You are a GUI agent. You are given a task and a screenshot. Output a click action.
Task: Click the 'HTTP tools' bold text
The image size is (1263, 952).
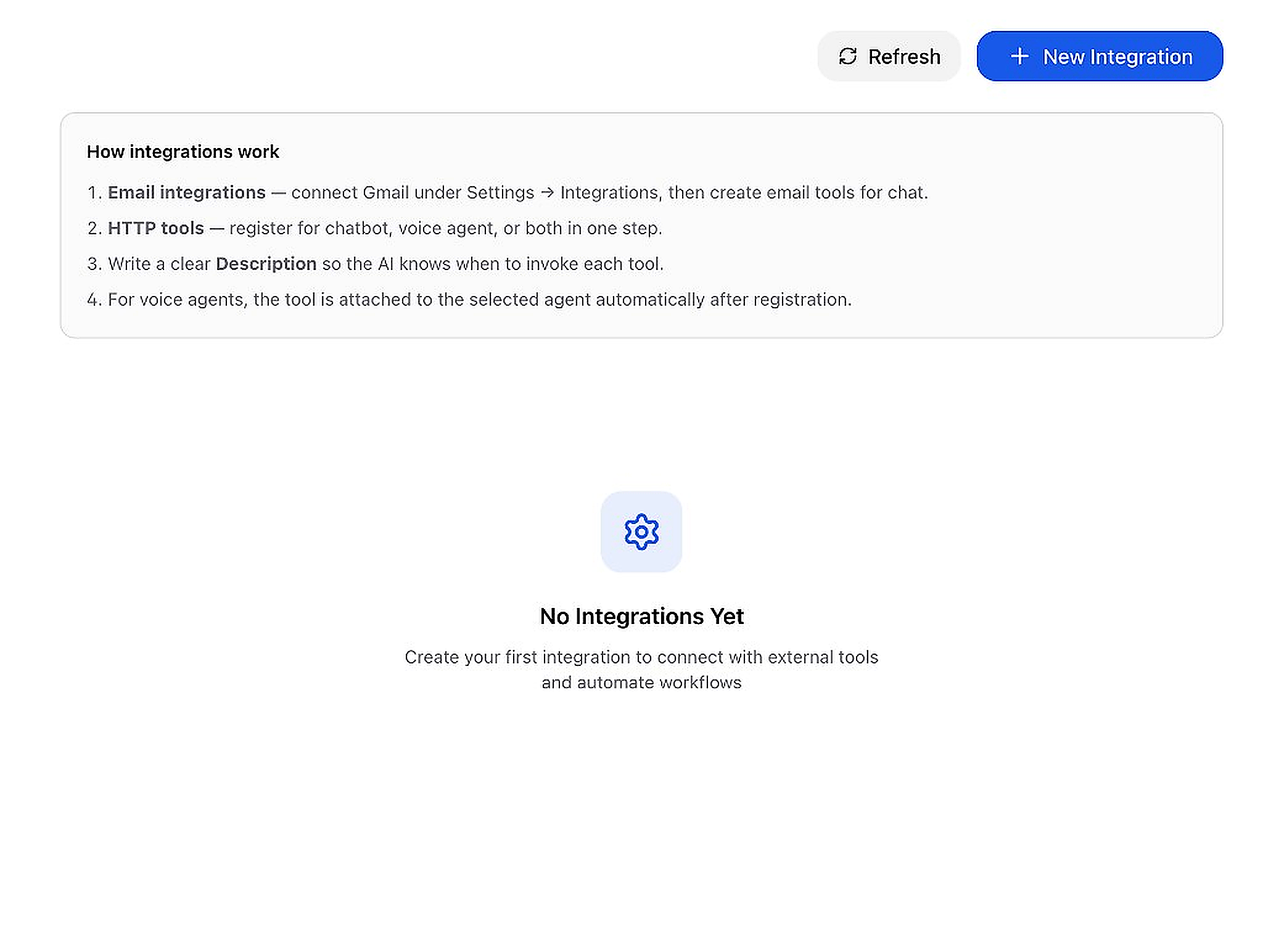click(156, 228)
